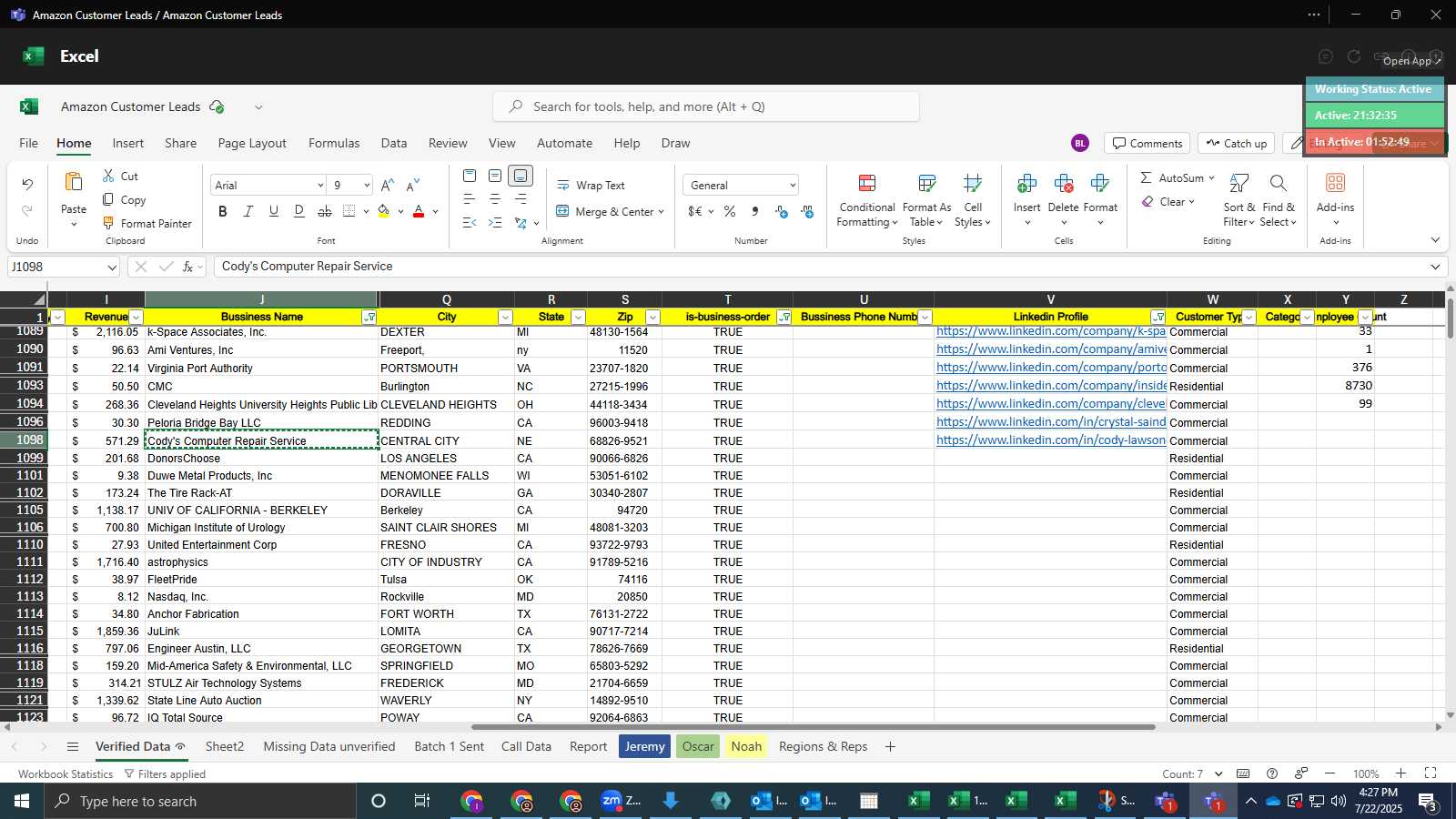Image resolution: width=1456 pixels, height=819 pixels.
Task: Add a new sheet with the plus icon
Action: (890, 746)
